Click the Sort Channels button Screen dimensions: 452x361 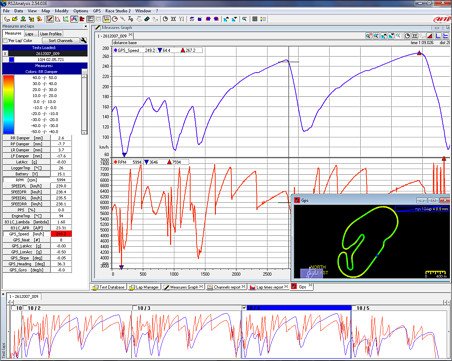(x=61, y=40)
